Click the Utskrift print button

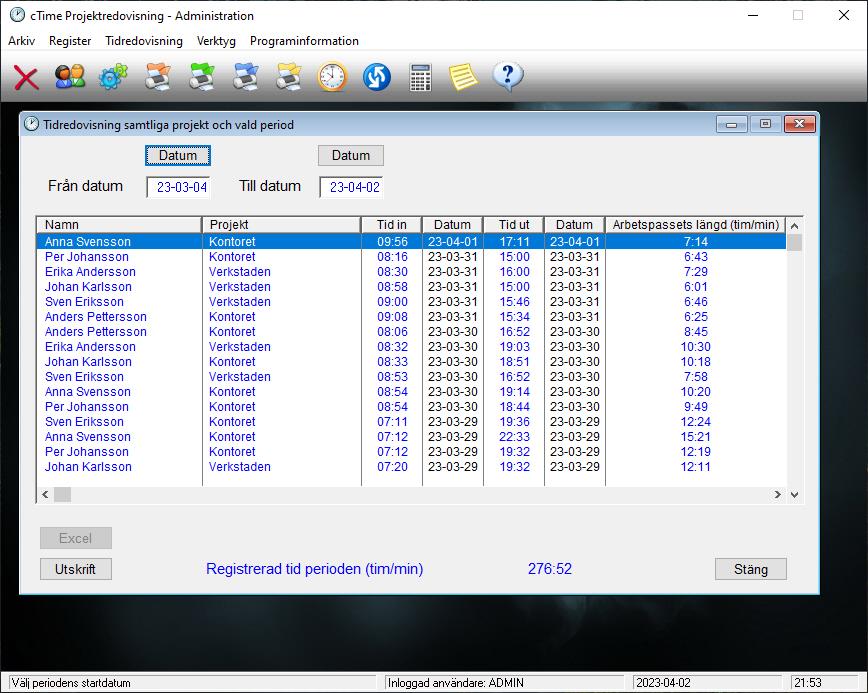[76, 569]
